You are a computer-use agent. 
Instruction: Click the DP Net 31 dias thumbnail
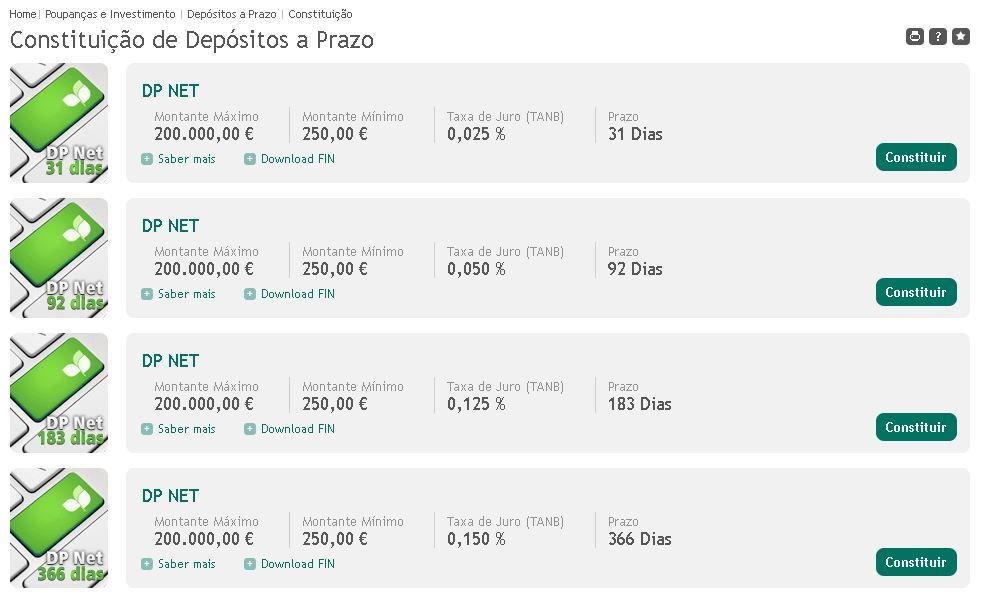[x=59, y=123]
